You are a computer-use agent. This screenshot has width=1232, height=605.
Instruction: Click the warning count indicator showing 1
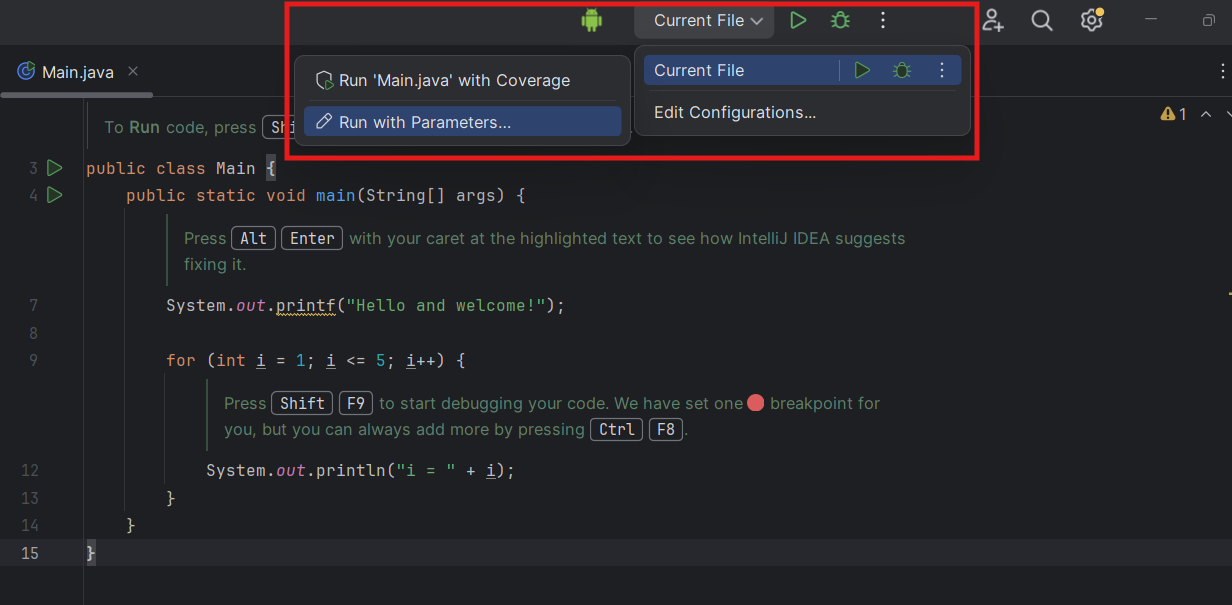[x=1172, y=113]
